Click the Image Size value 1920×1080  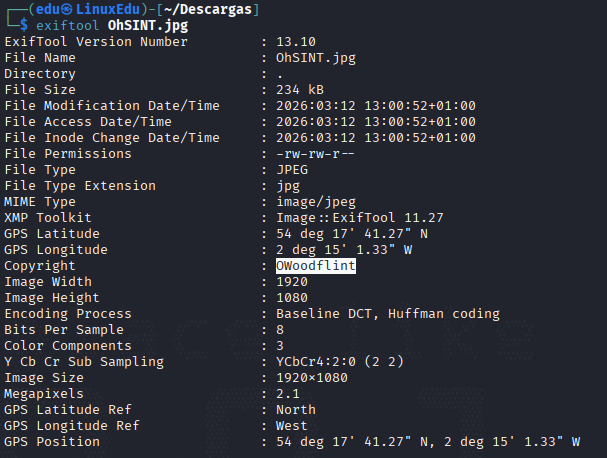point(312,378)
